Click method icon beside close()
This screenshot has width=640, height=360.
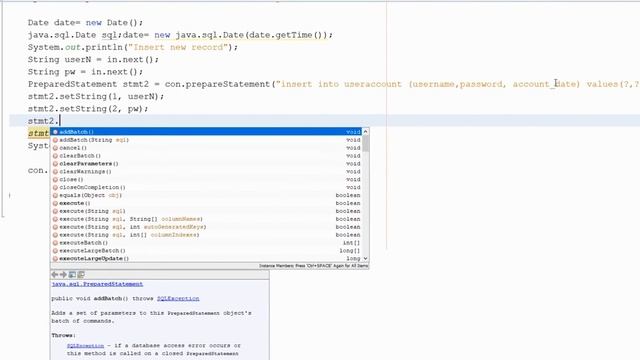click(56, 180)
